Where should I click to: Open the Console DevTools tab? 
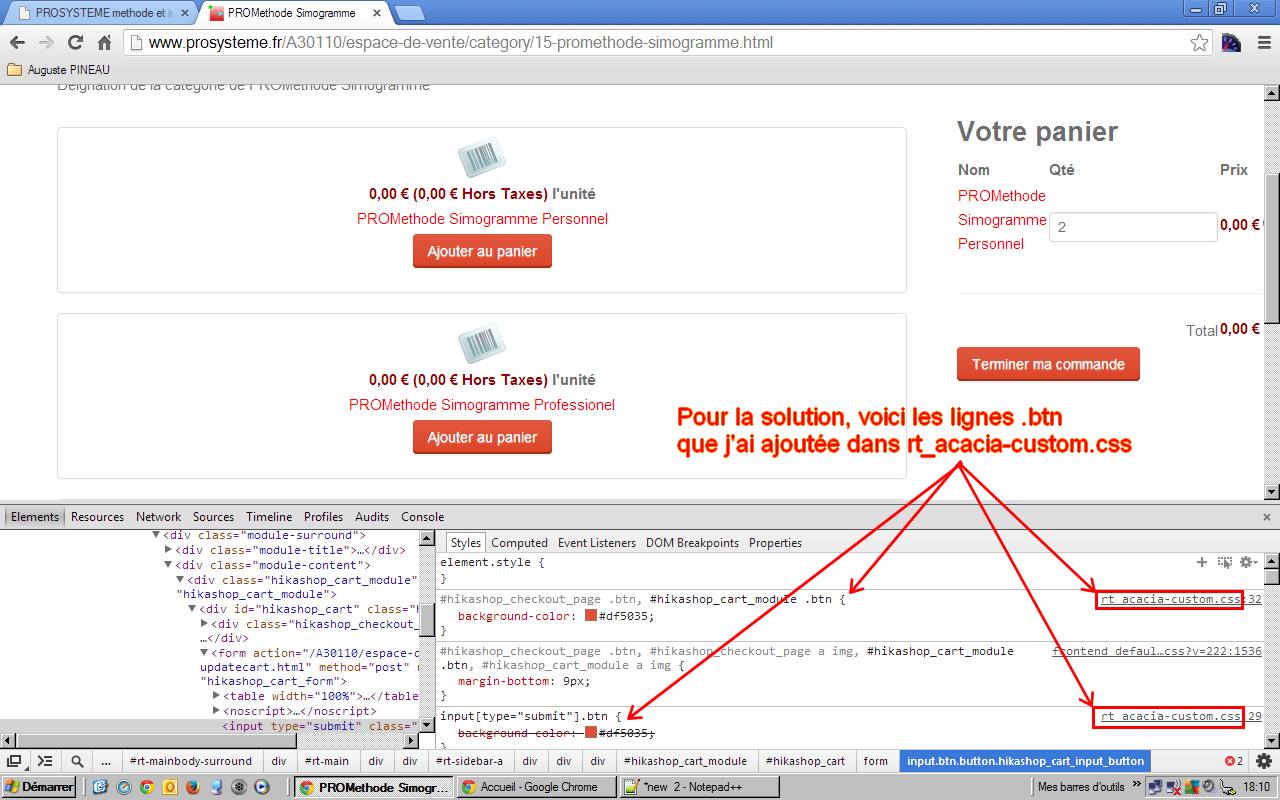click(422, 517)
